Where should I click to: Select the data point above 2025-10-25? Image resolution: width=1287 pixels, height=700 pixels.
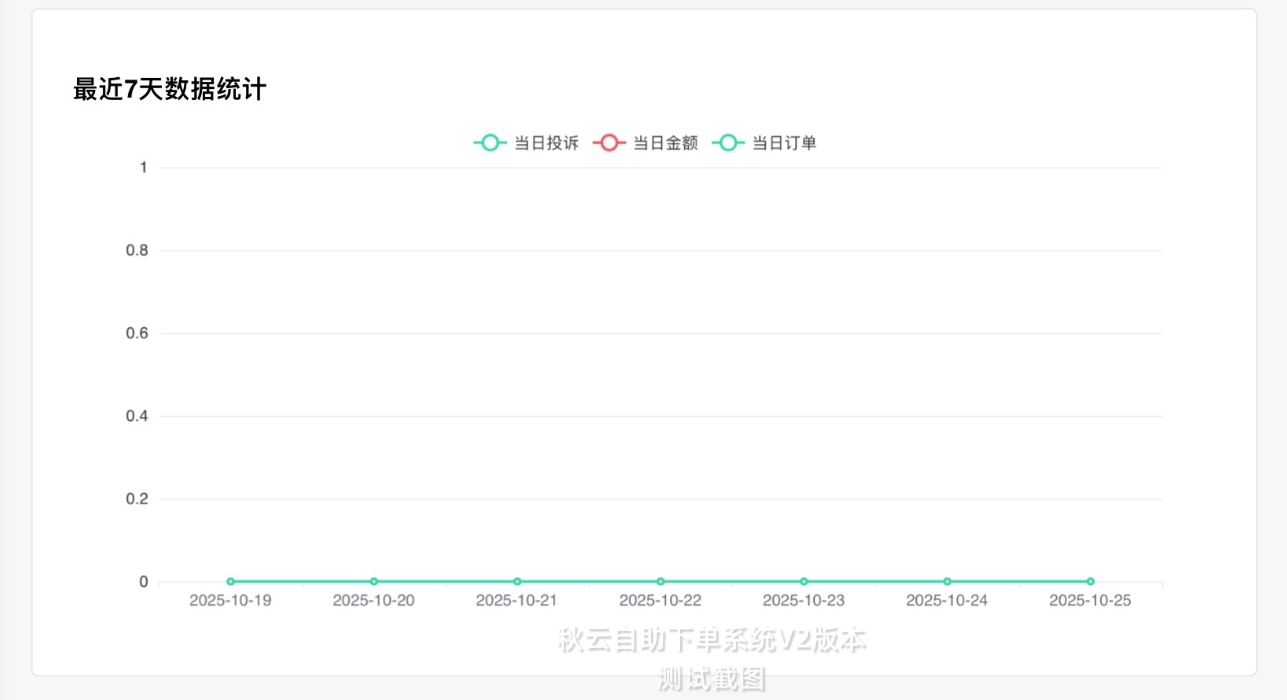click(x=1089, y=580)
